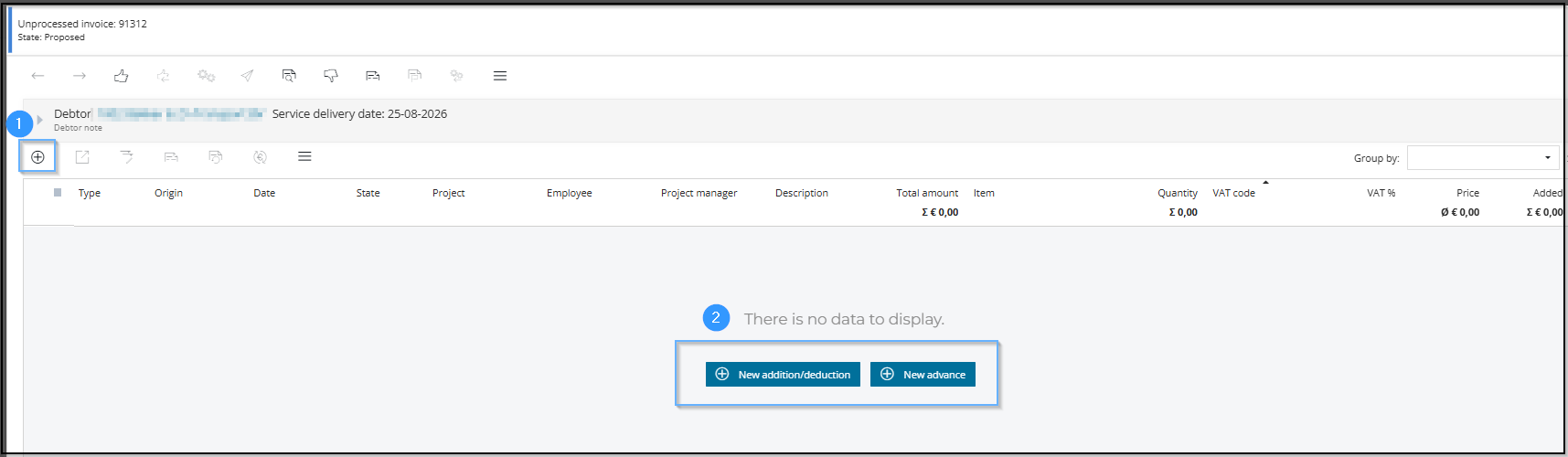Reject the invoice with thumbs down icon
The height and width of the screenshot is (457, 1568).
click(x=331, y=76)
